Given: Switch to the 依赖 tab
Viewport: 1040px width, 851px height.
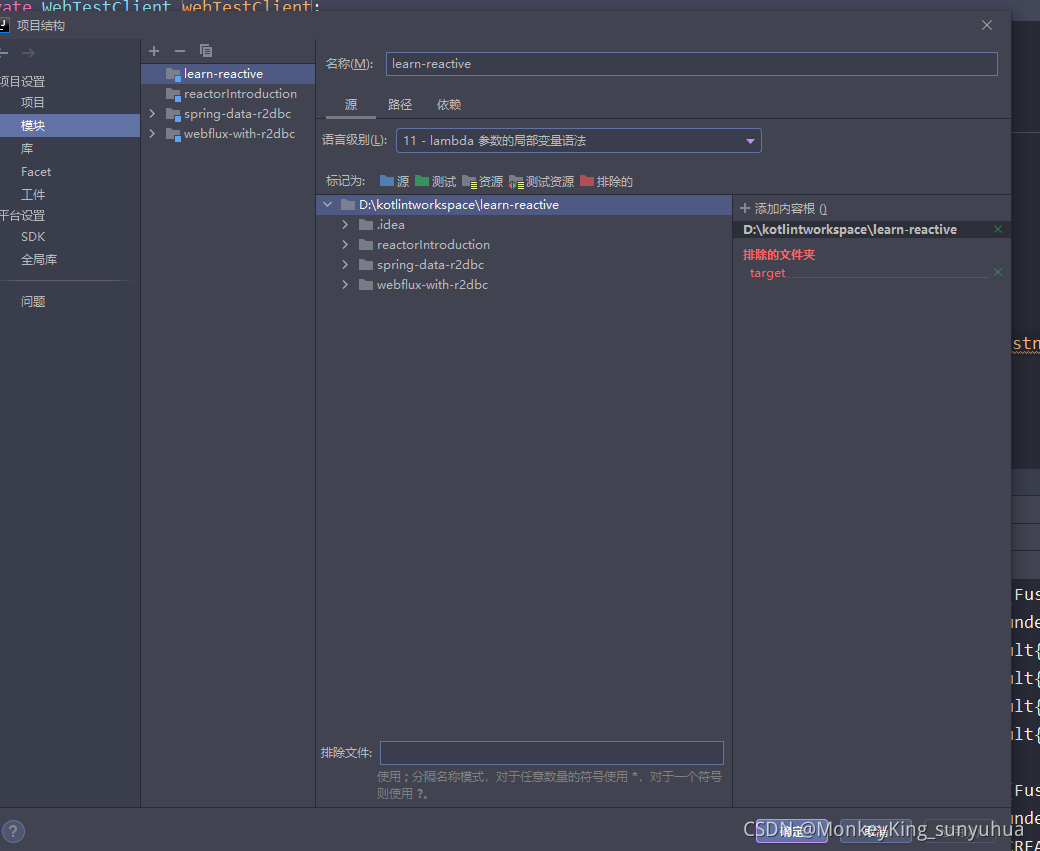Looking at the screenshot, I should tap(449, 105).
